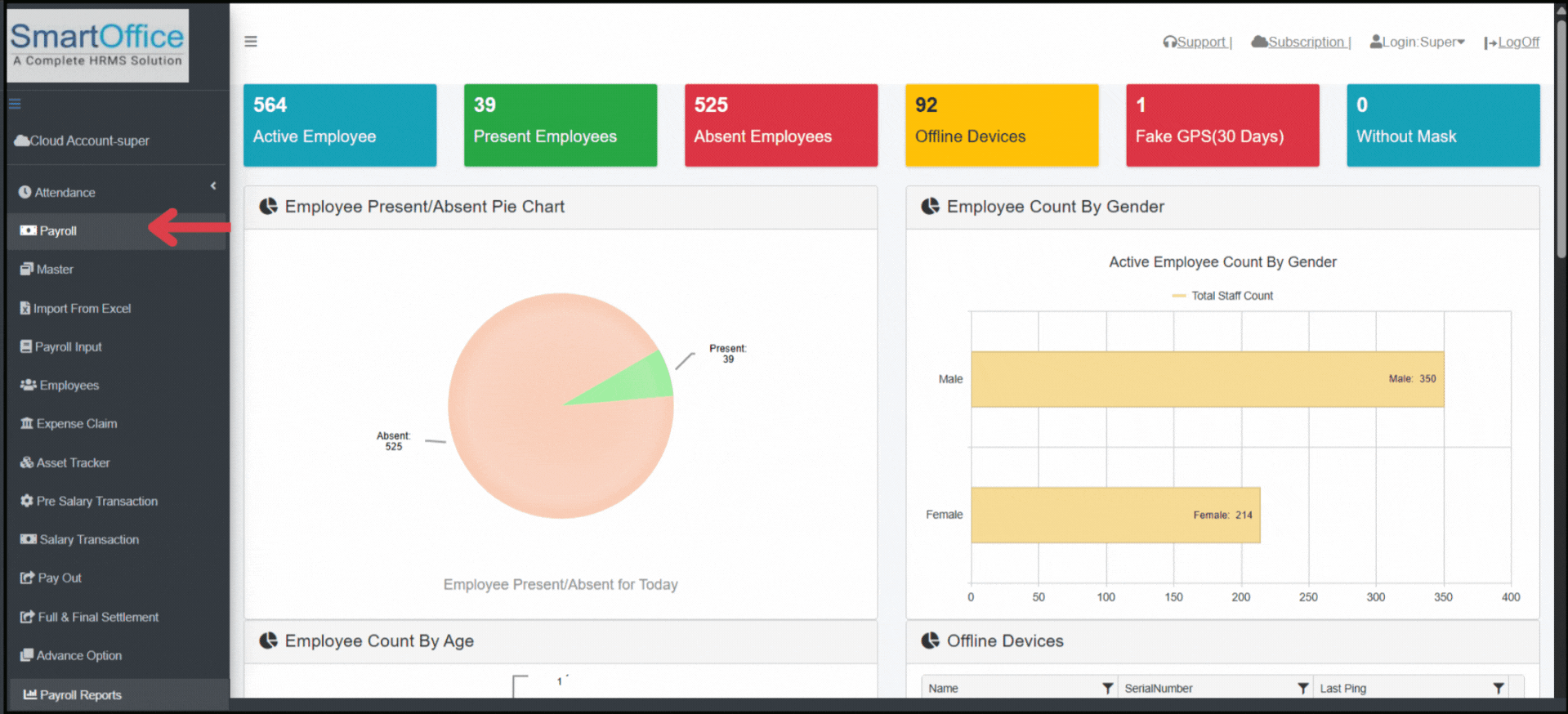Click the Pre Salary Transaction gear icon
Screen dimensions: 1568x714
[27, 501]
